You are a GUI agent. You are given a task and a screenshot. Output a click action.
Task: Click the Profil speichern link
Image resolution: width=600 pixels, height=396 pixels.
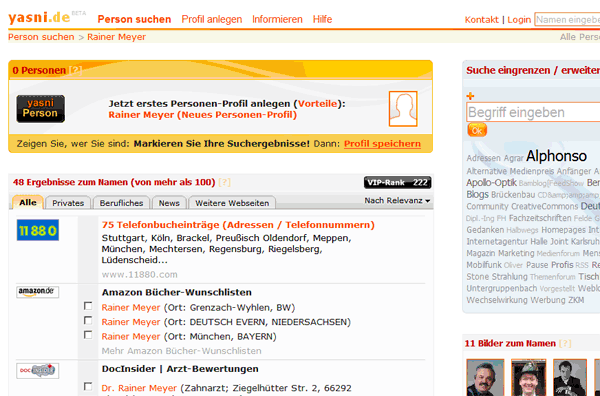point(382,143)
